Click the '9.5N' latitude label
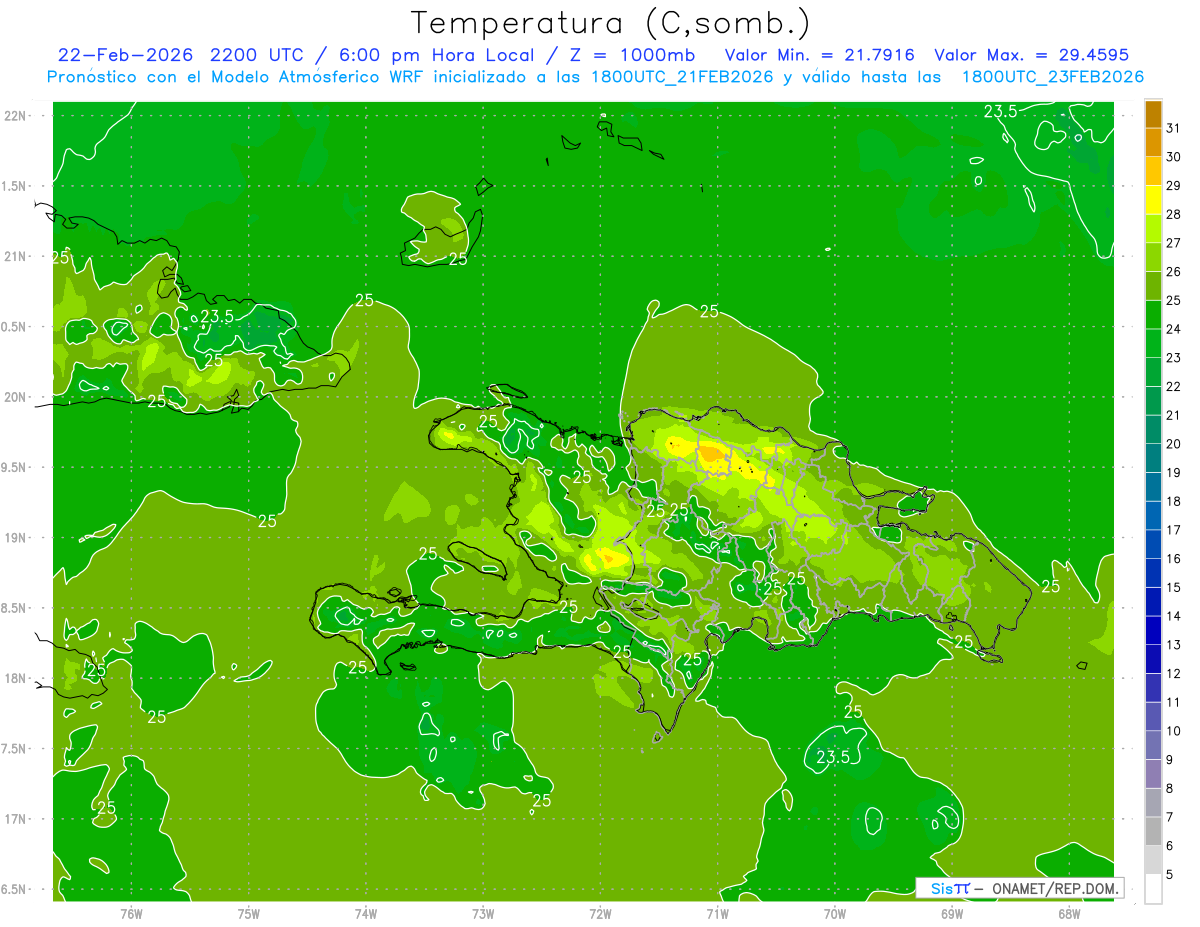Viewport: 1200px width, 927px height. (x=15, y=467)
